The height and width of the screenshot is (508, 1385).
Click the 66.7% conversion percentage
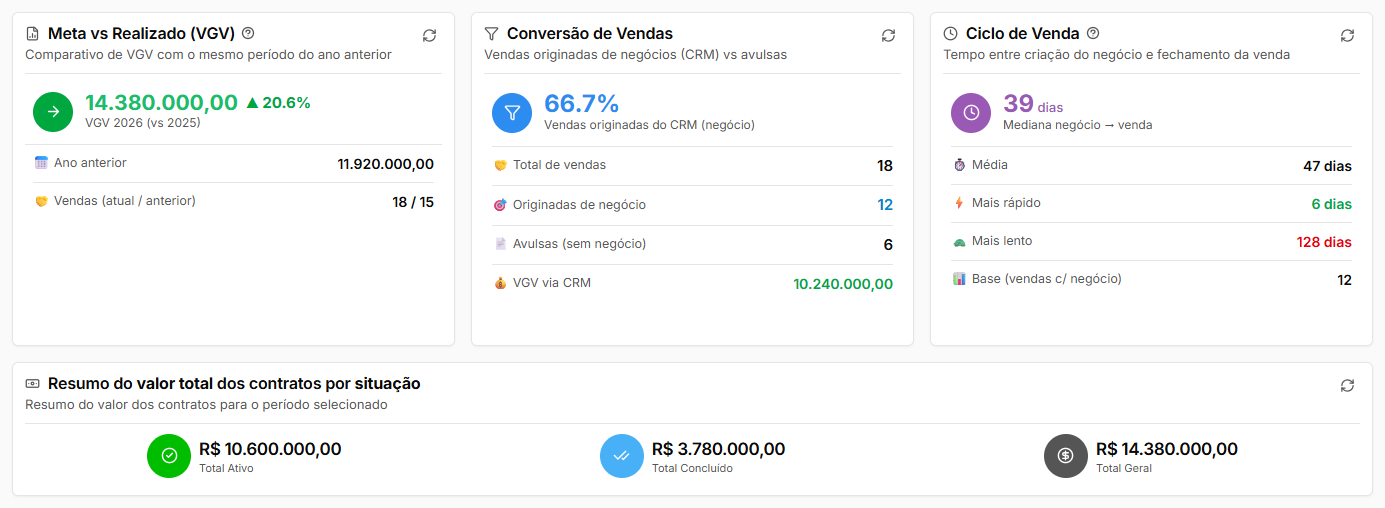tap(582, 103)
